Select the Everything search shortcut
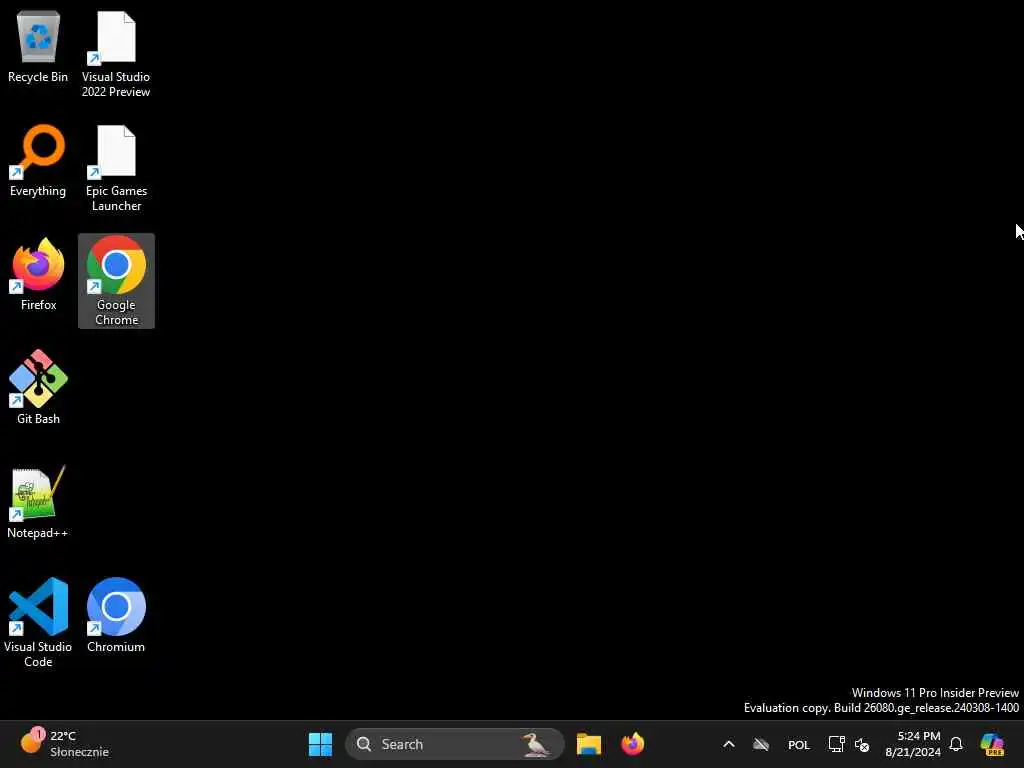Viewport: 1024px width, 768px height. coord(38,161)
